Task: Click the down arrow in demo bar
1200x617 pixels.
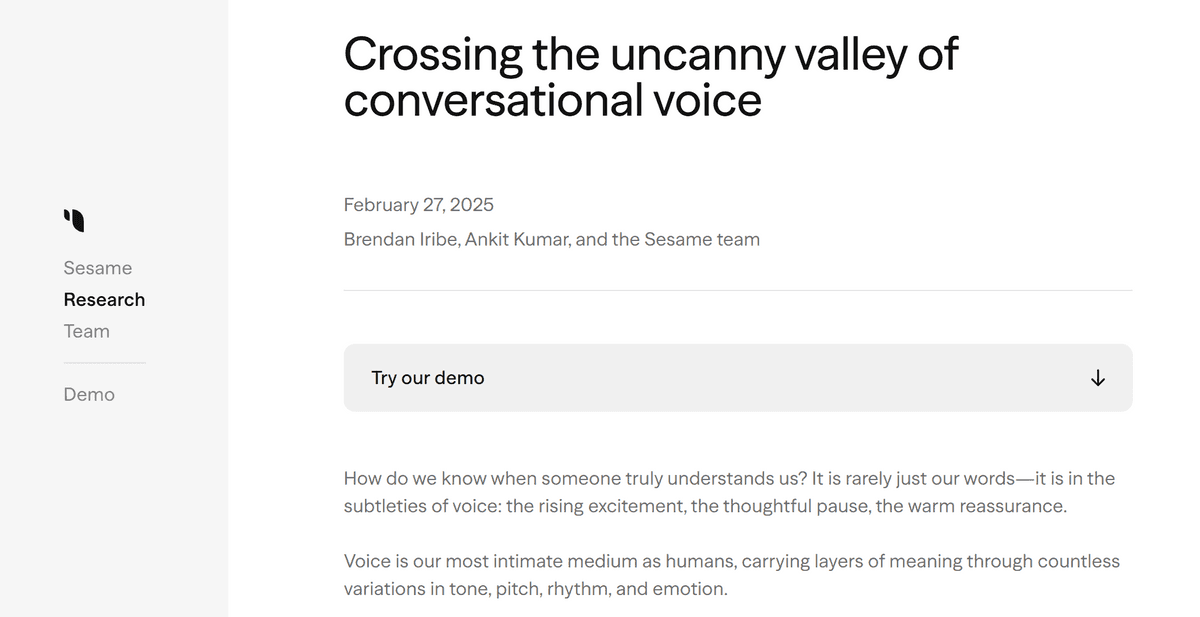Action: point(1098,378)
